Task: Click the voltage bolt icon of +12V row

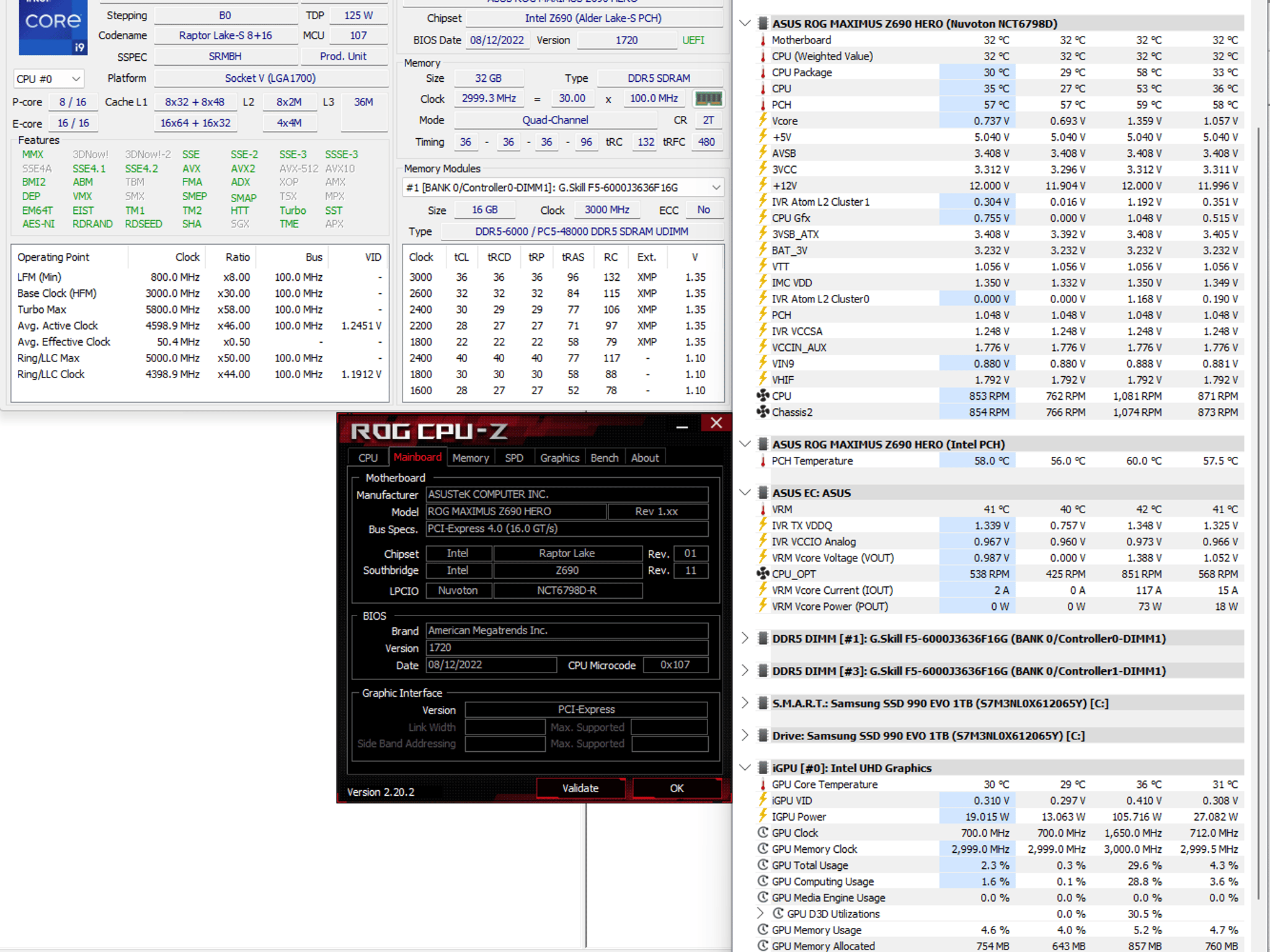Action: click(x=763, y=185)
